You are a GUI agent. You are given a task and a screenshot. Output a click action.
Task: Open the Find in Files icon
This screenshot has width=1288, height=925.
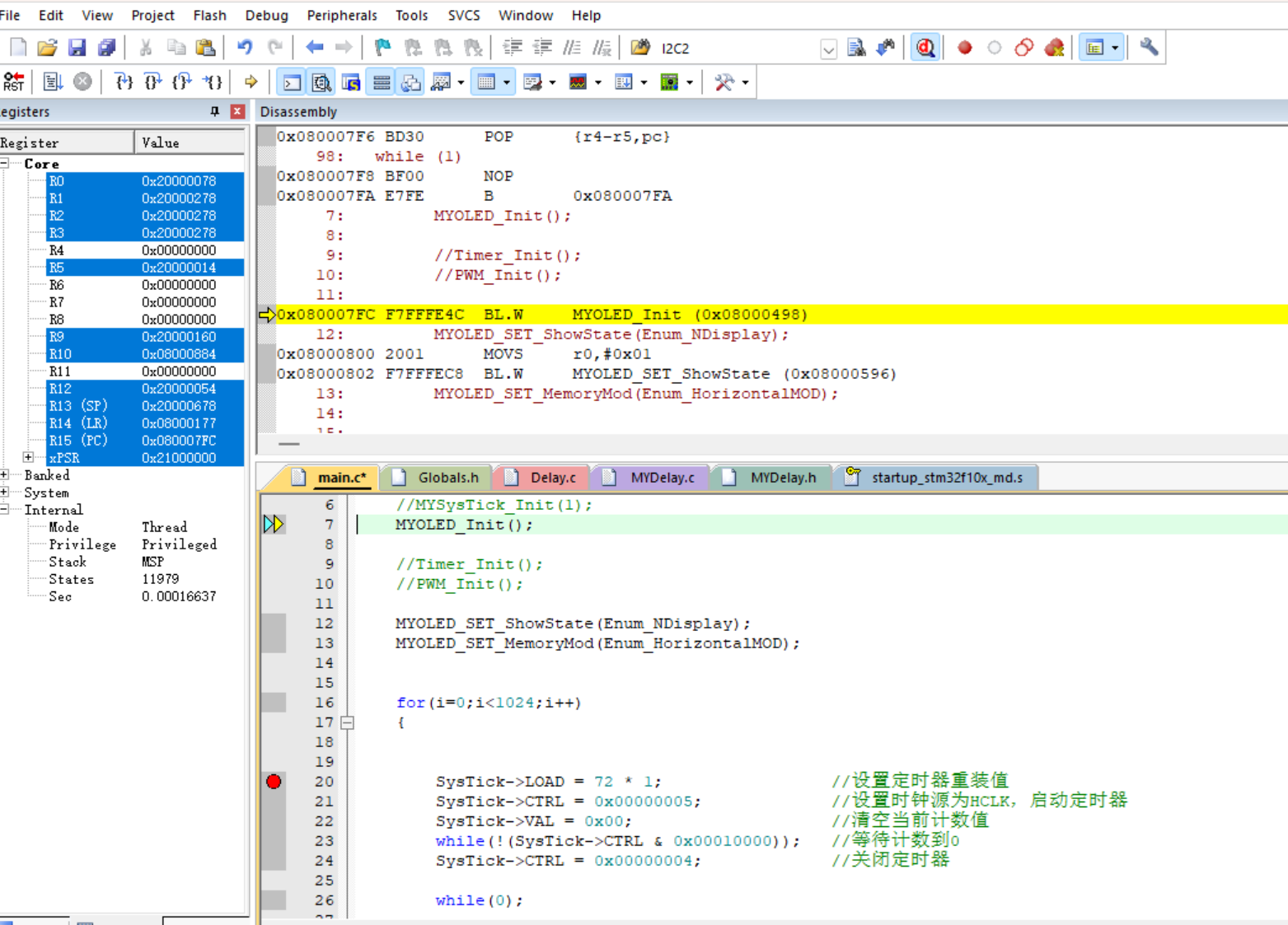coord(640,48)
